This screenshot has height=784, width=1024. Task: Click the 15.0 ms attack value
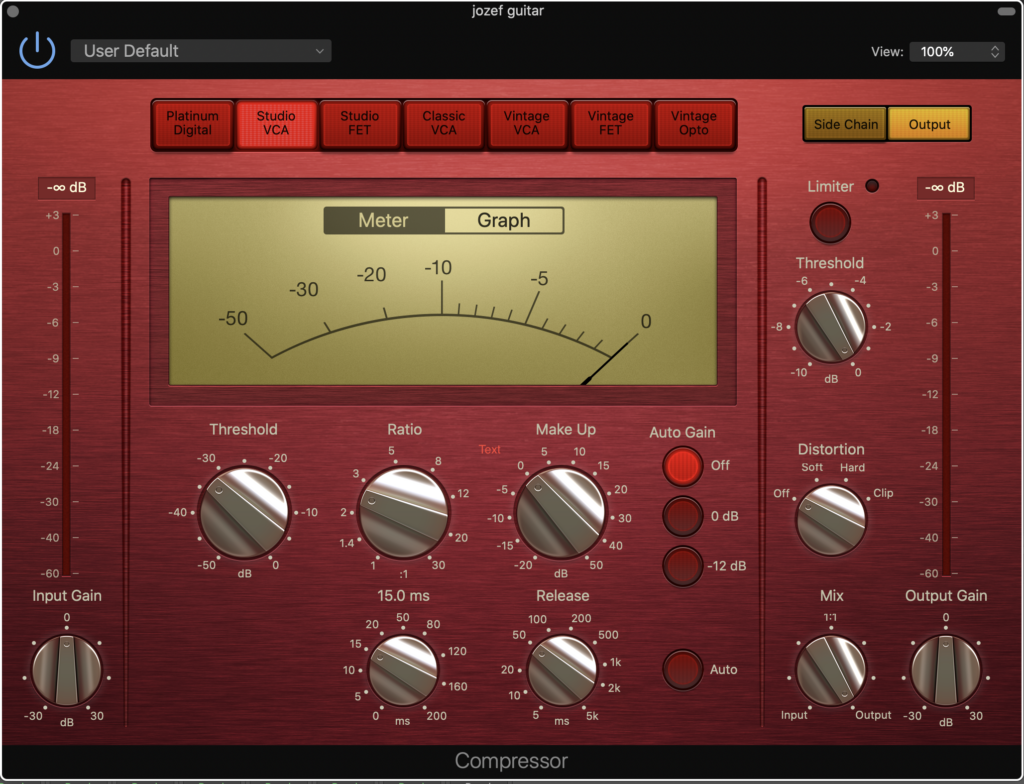tap(404, 596)
